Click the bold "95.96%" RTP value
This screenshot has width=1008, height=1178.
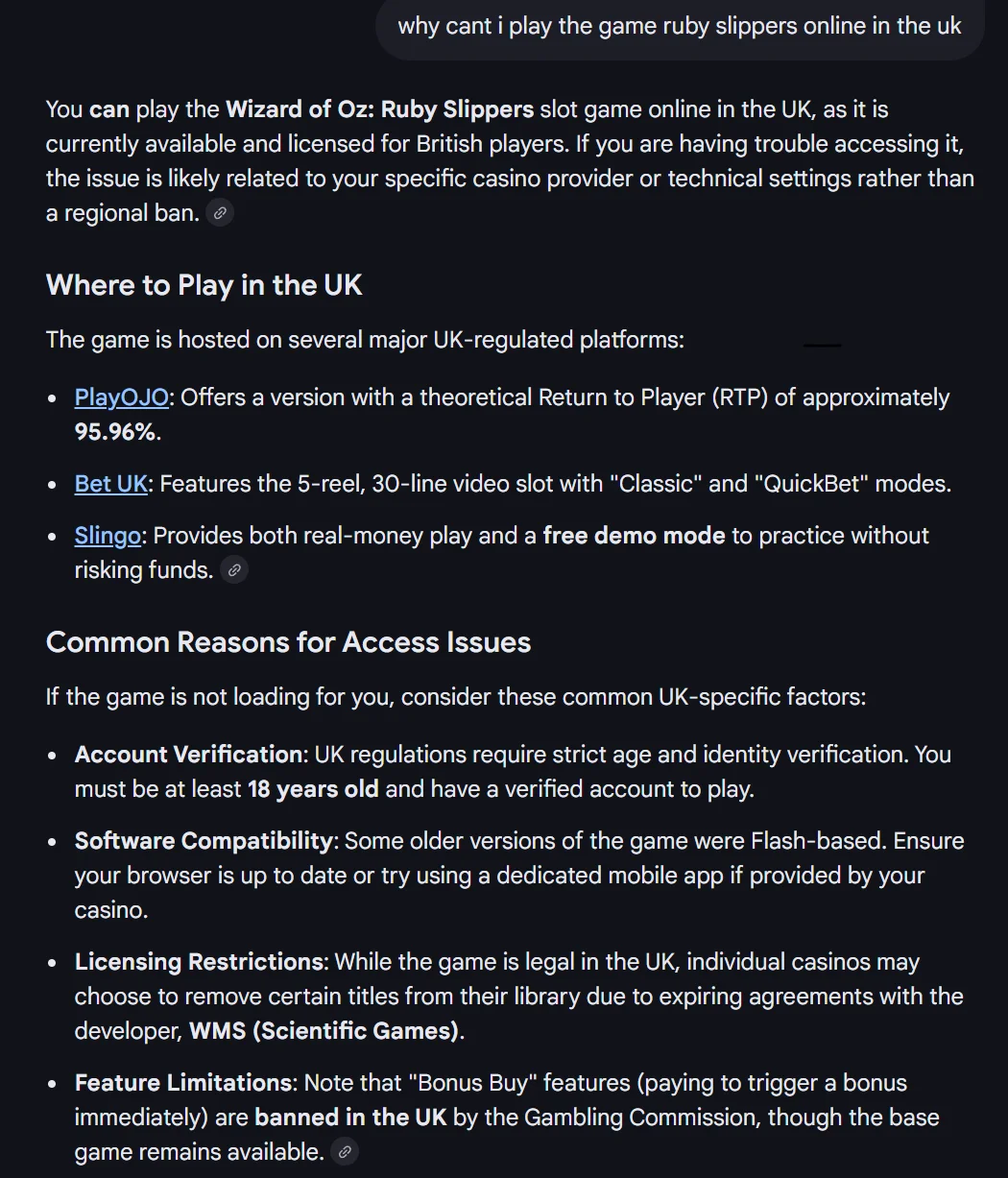pyautogui.click(x=115, y=432)
